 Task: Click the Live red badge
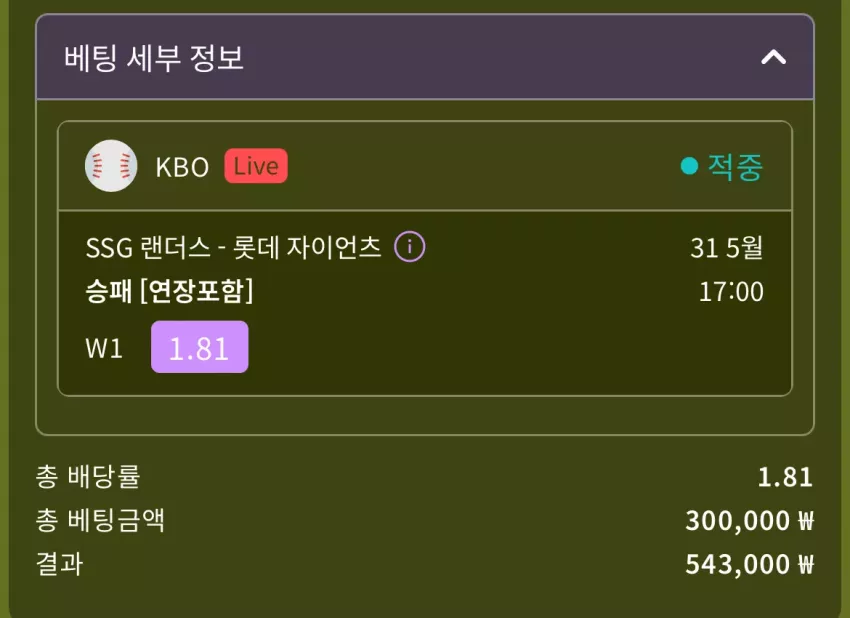pyautogui.click(x=256, y=166)
